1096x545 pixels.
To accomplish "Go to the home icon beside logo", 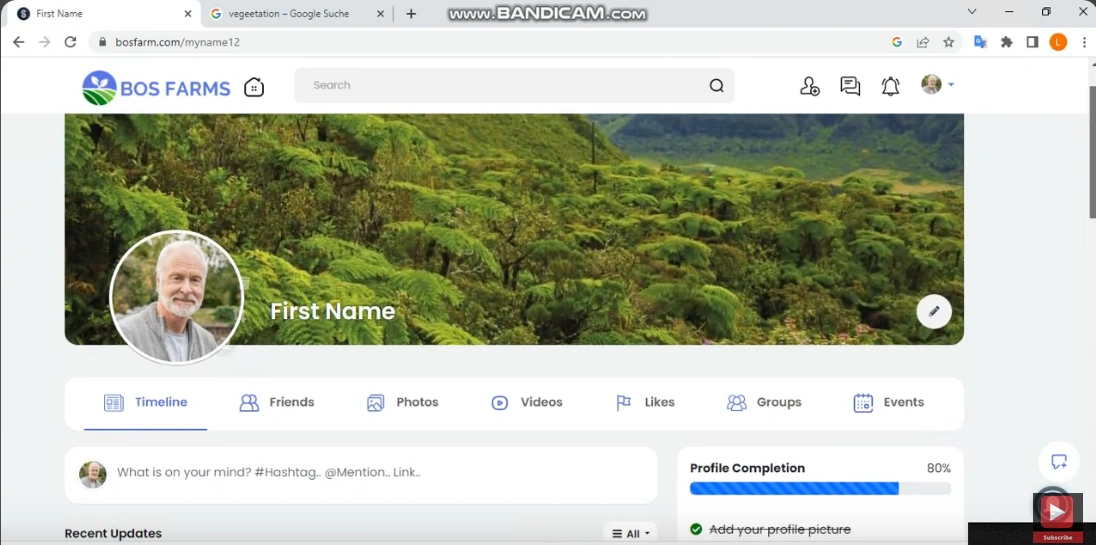I will pyautogui.click(x=254, y=87).
